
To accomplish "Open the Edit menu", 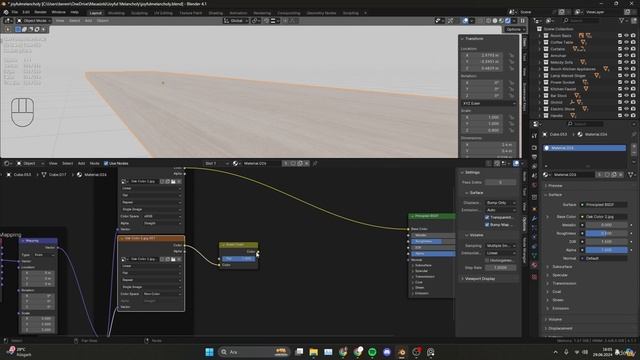I will tap(26, 12).
